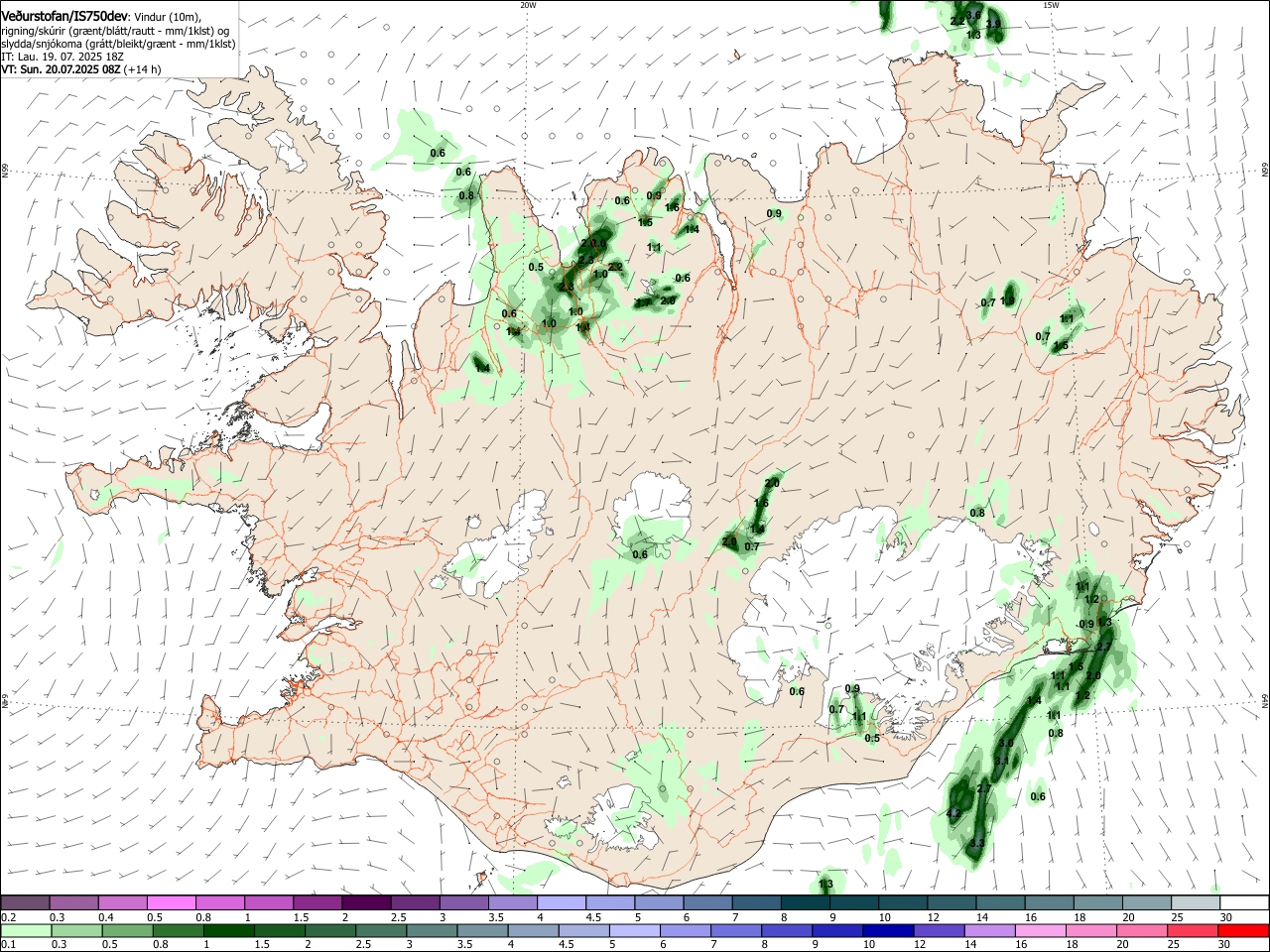1270x952 pixels.
Task: Choose the lower legend swatch between 12 and 14
Action: [x=938, y=930]
